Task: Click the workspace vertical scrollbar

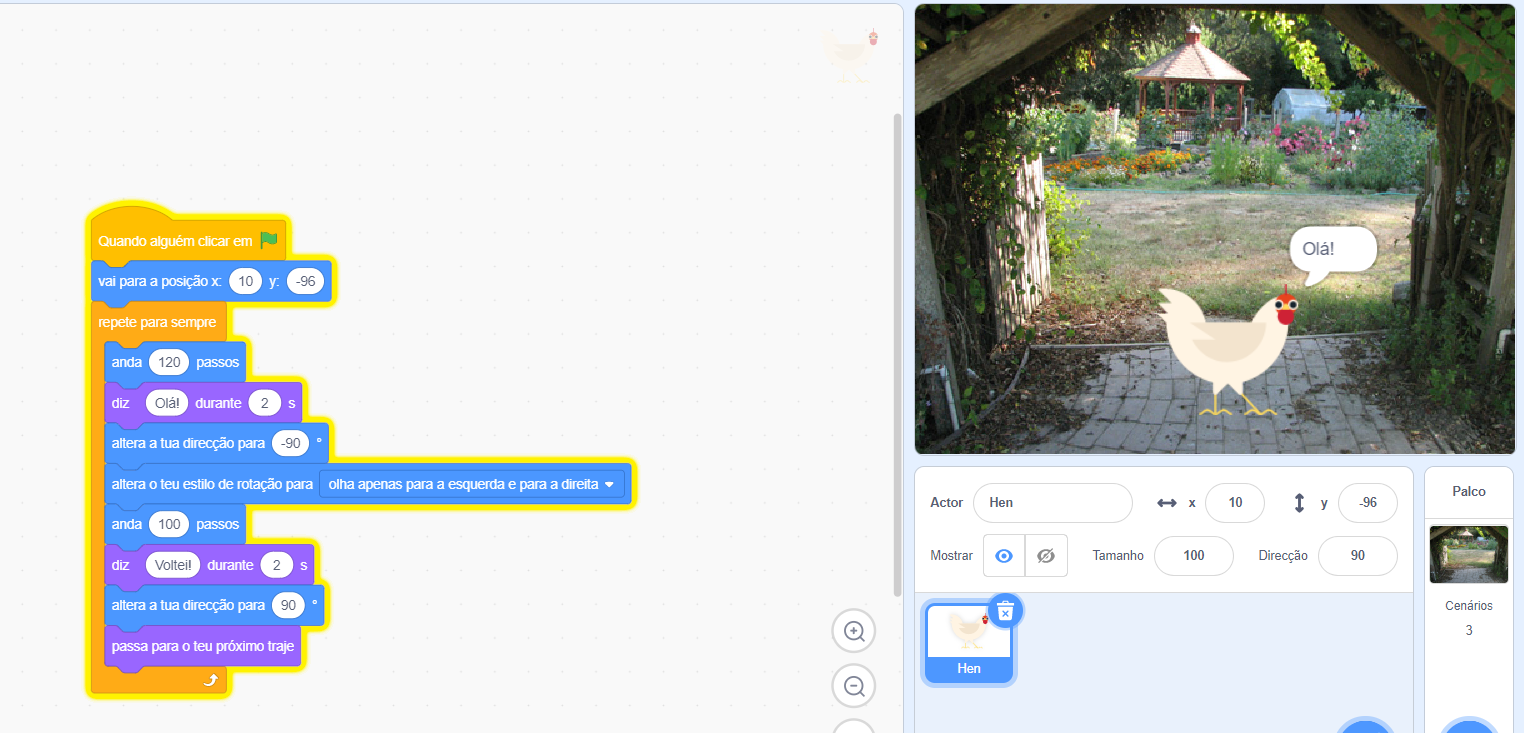Action: [x=897, y=355]
